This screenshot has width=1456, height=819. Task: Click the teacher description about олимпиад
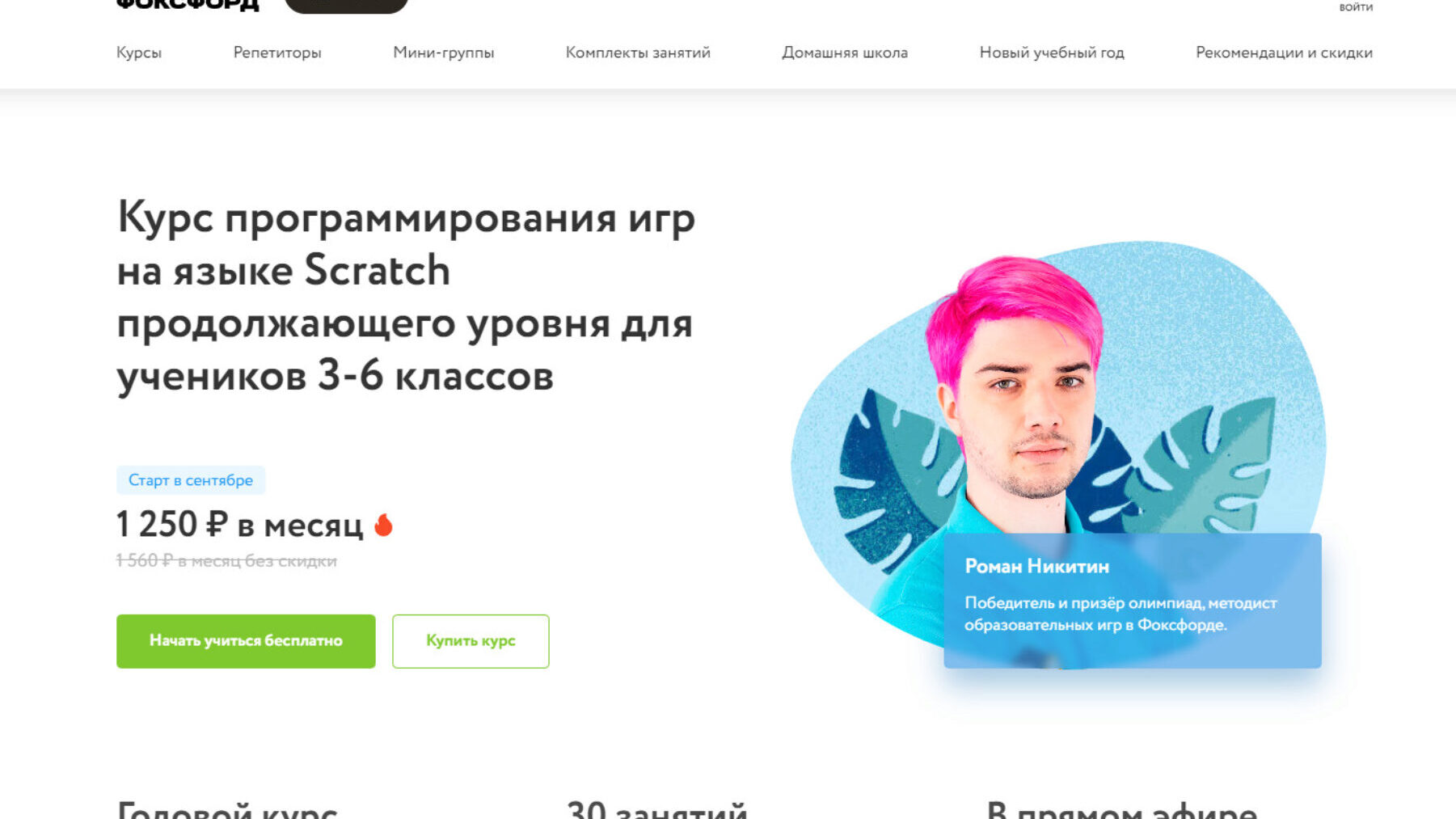(1120, 614)
